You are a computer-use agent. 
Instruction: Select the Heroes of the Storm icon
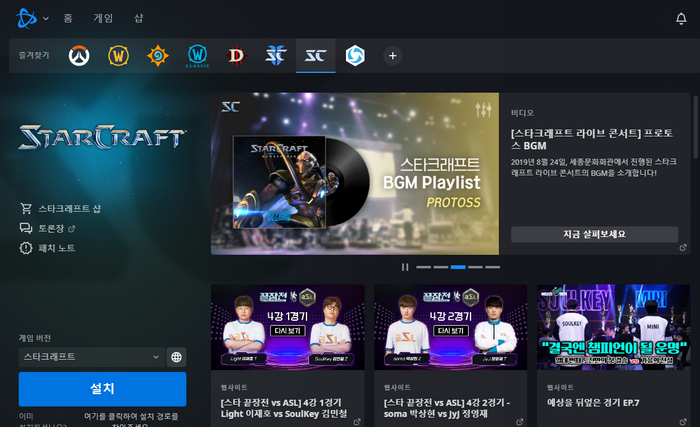355,56
